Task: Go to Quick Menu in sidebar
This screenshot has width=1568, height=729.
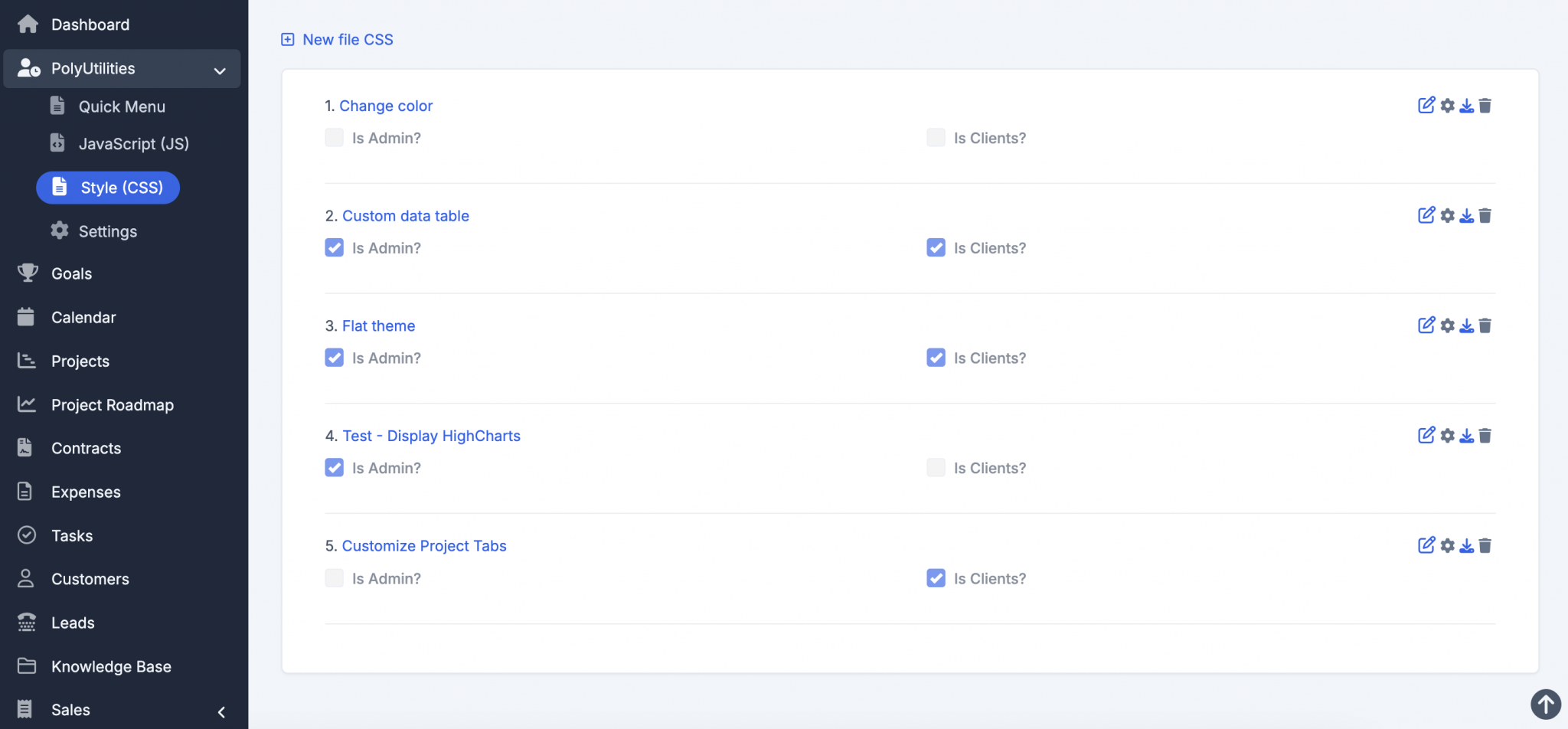Action: pyautogui.click(x=122, y=106)
